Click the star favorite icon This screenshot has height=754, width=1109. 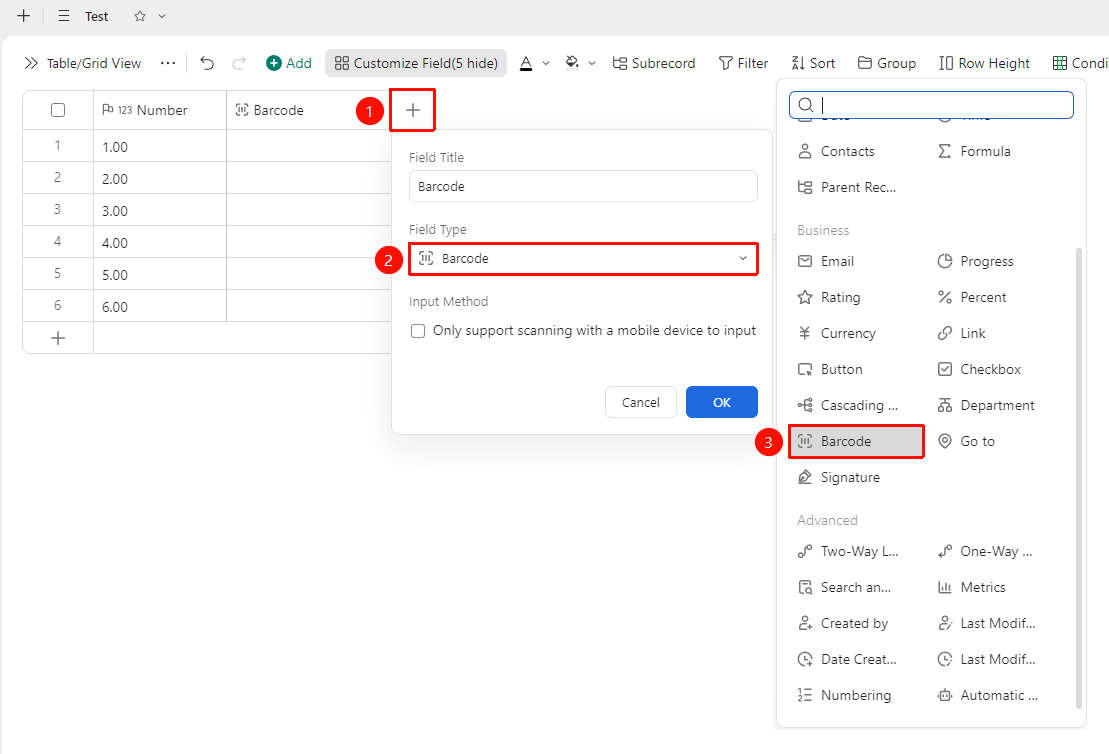(x=140, y=16)
